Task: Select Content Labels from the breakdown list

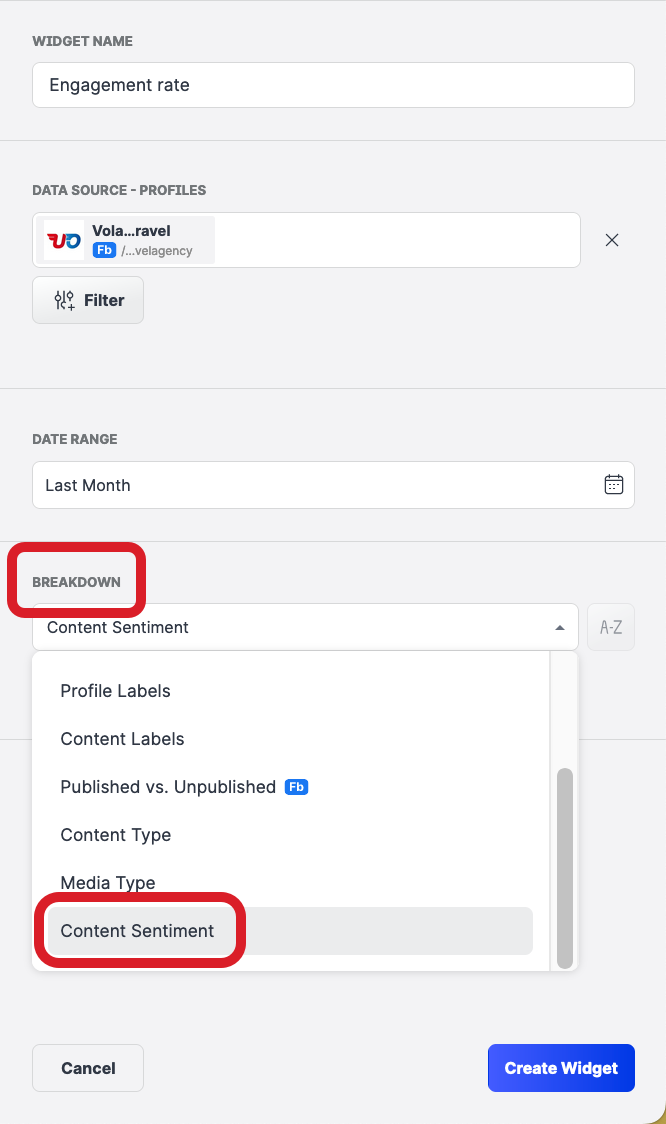Action: coord(122,739)
